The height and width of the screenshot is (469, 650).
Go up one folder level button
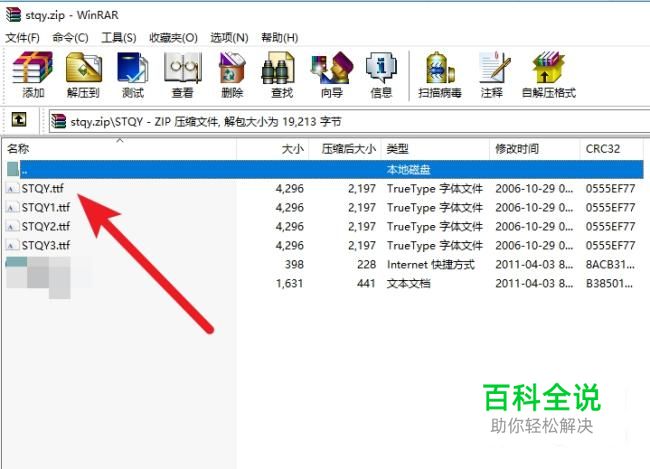[19, 120]
